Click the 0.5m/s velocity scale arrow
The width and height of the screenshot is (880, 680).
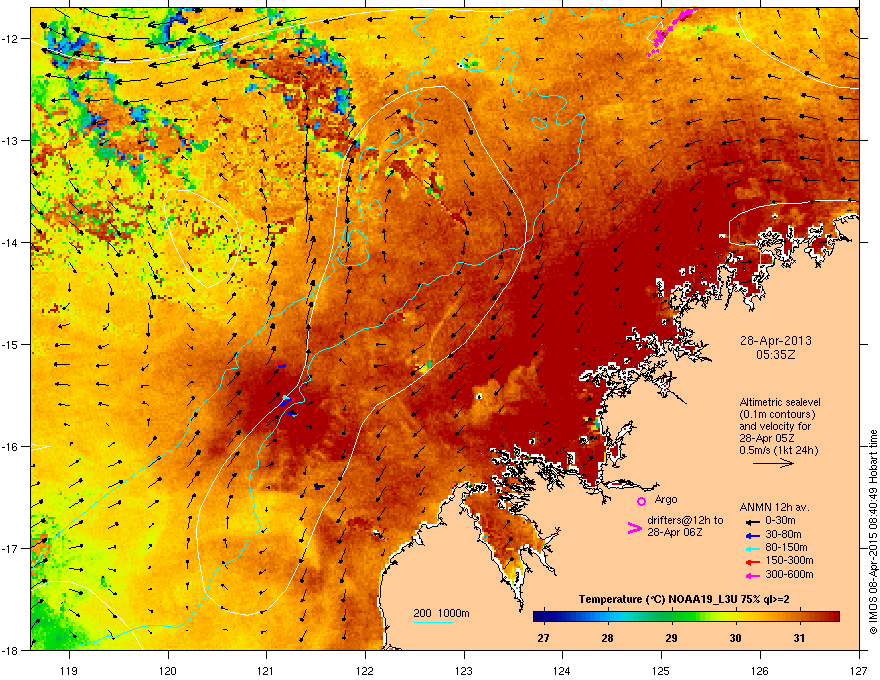click(773, 463)
